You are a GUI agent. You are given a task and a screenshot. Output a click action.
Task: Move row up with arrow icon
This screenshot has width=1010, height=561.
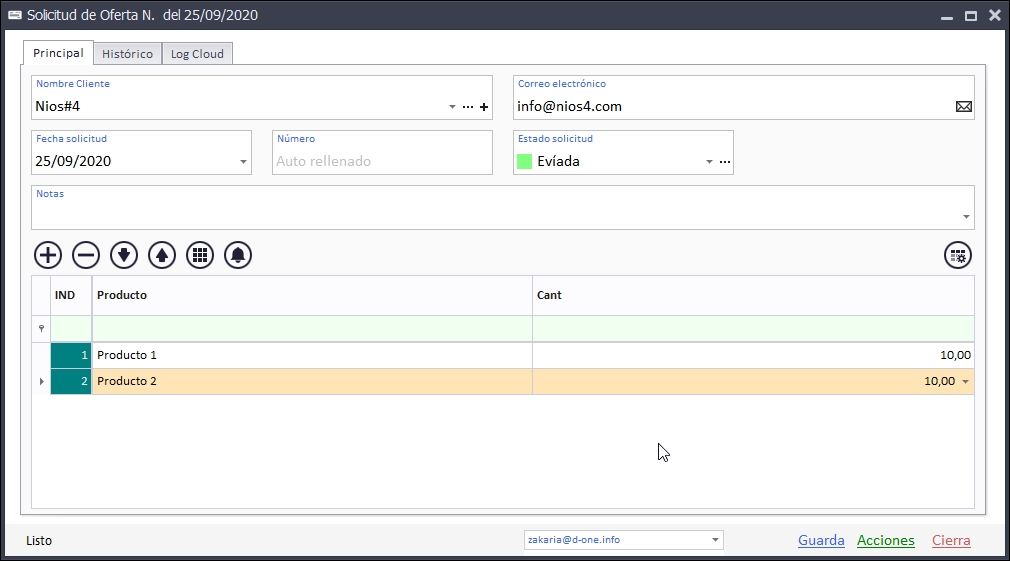162,255
